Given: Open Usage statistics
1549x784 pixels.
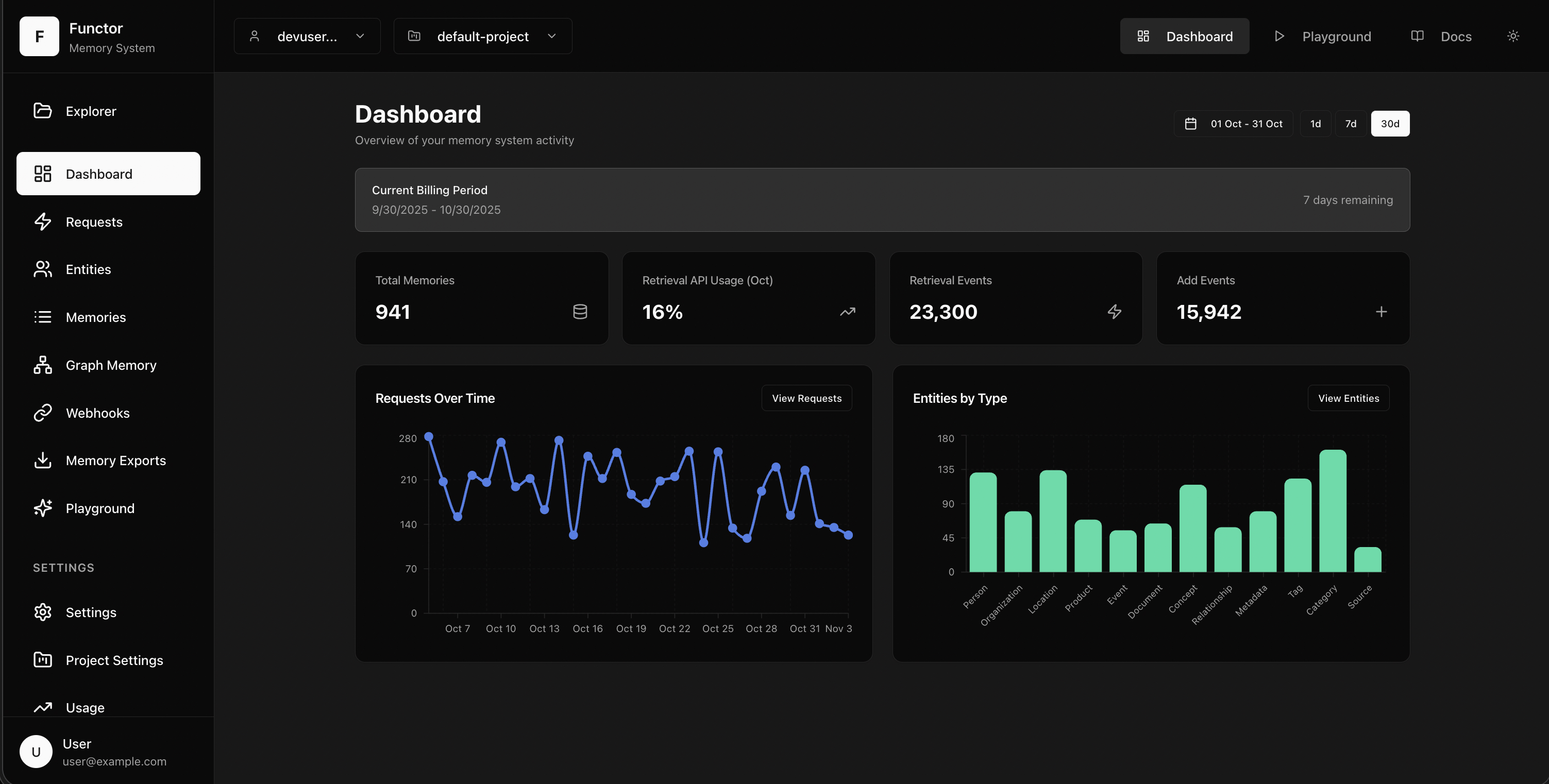Looking at the screenshot, I should [x=85, y=708].
